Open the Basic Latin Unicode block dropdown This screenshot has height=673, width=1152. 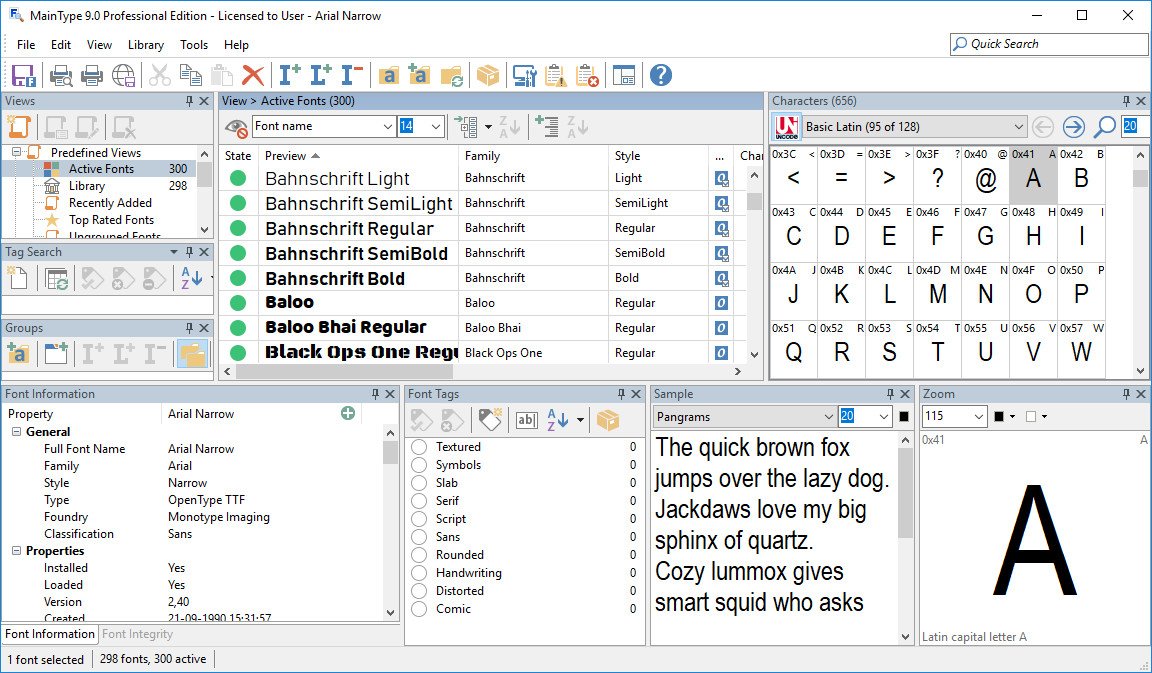click(x=1018, y=127)
